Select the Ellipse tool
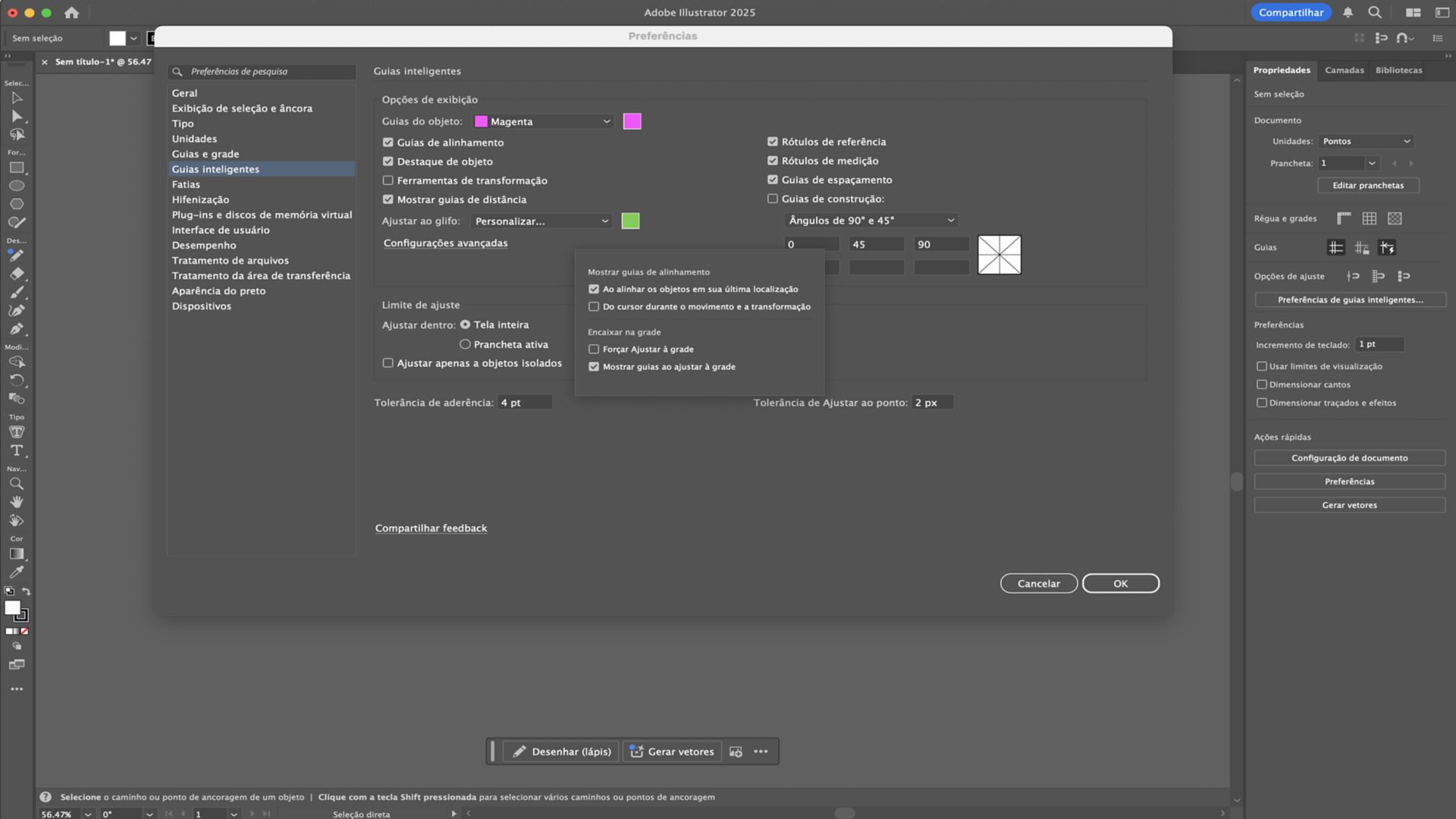The width and height of the screenshot is (1456, 819). [x=16, y=186]
